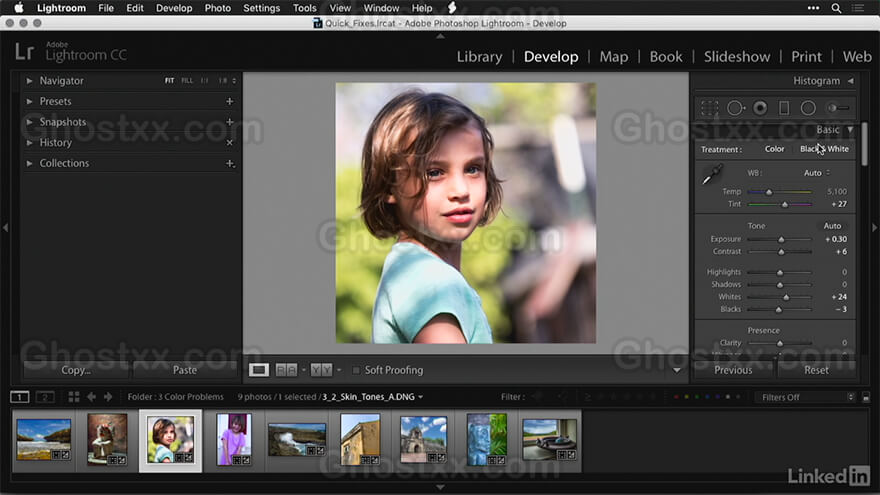Open Before/After left-right view icon

[x=286, y=370]
